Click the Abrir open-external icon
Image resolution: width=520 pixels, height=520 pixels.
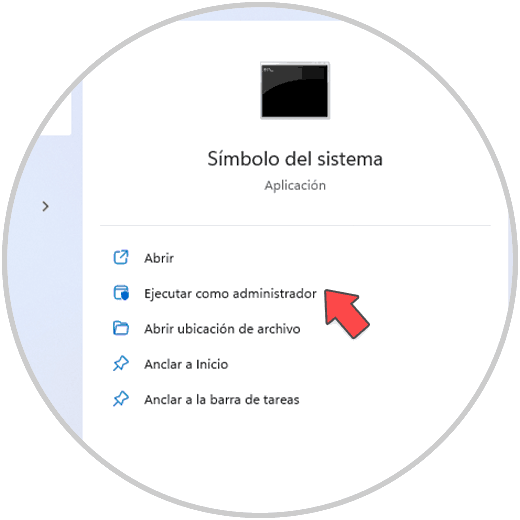click(121, 257)
